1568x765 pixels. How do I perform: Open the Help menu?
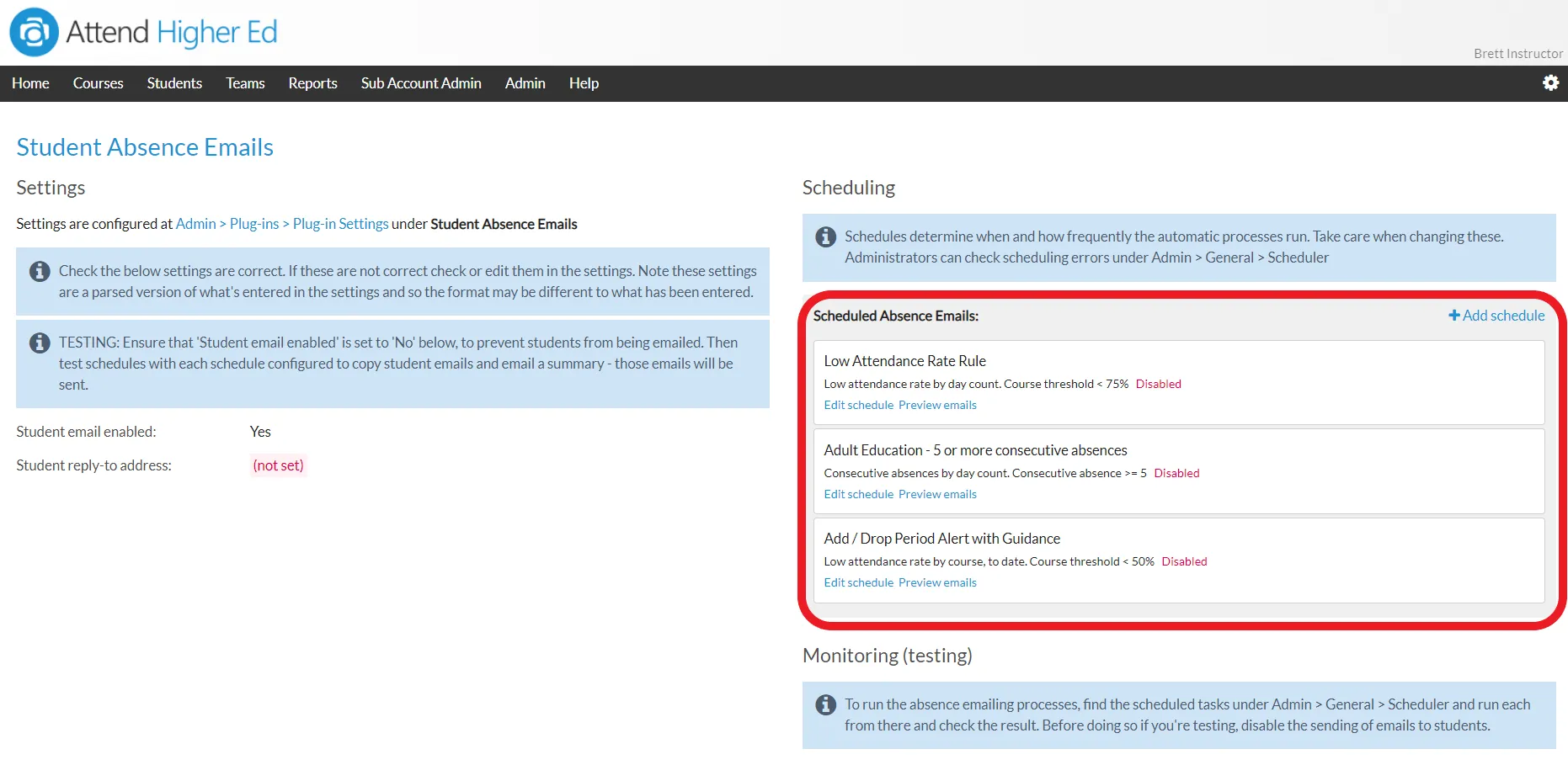584,83
